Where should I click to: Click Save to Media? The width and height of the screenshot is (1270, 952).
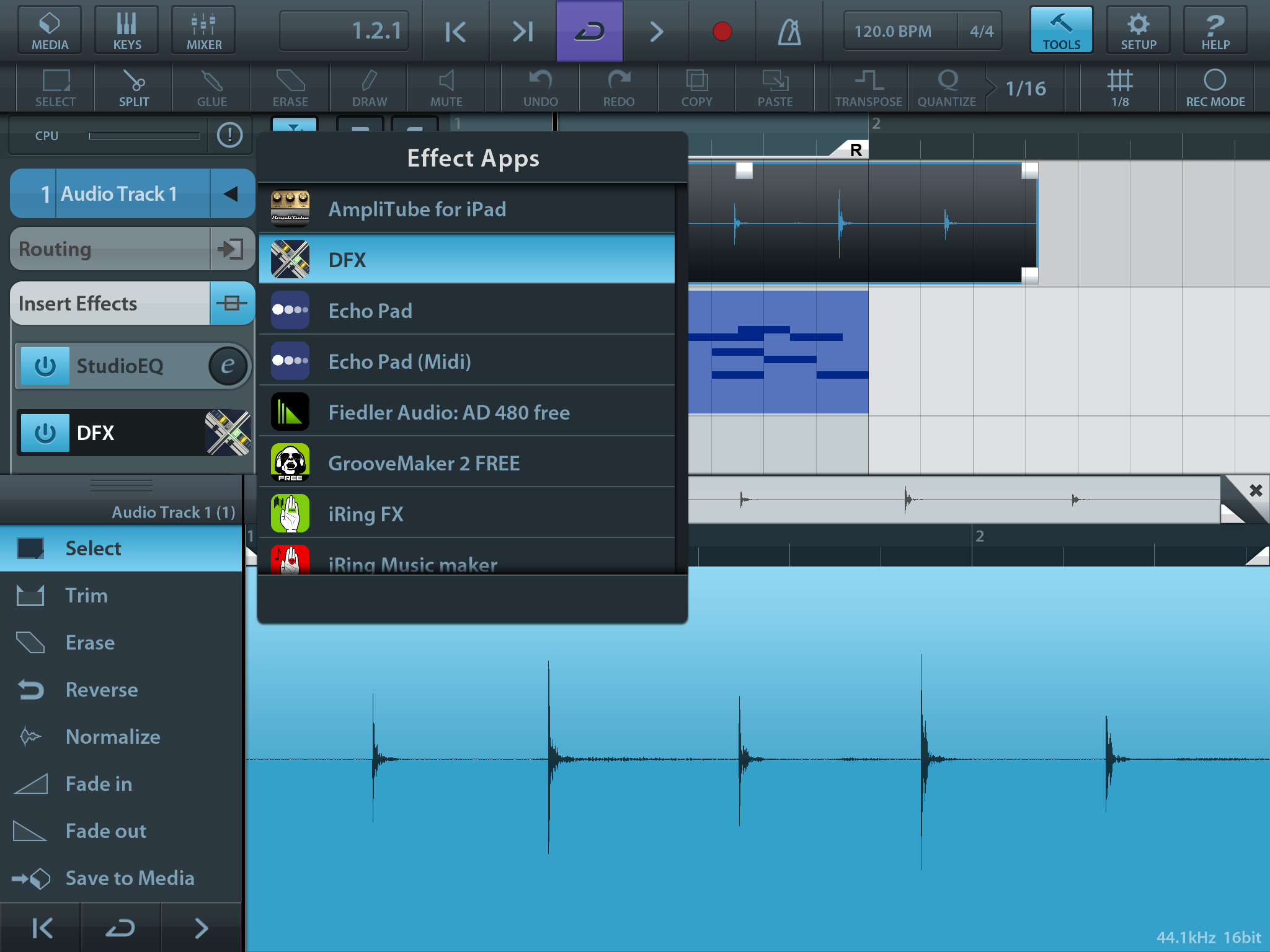(121, 878)
